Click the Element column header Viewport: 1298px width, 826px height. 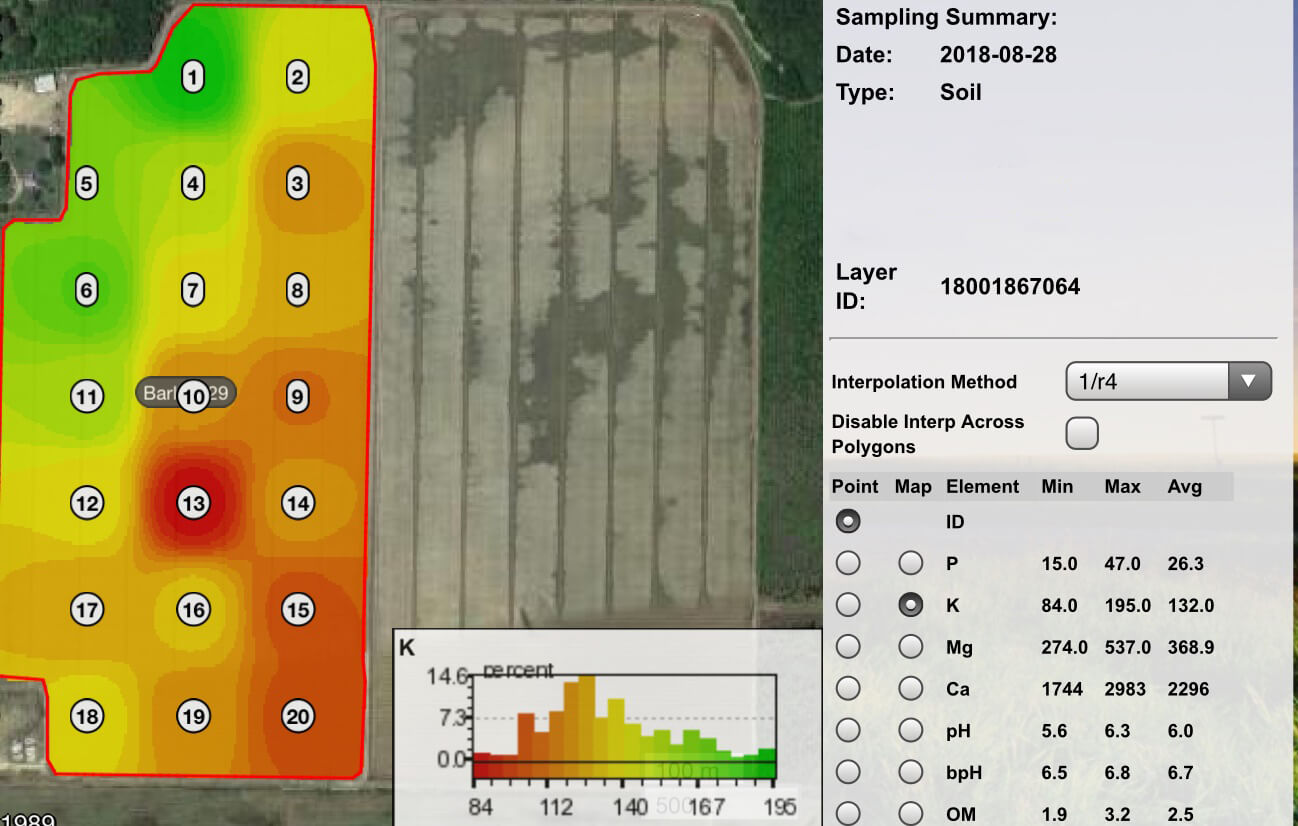pyautogui.click(x=982, y=487)
